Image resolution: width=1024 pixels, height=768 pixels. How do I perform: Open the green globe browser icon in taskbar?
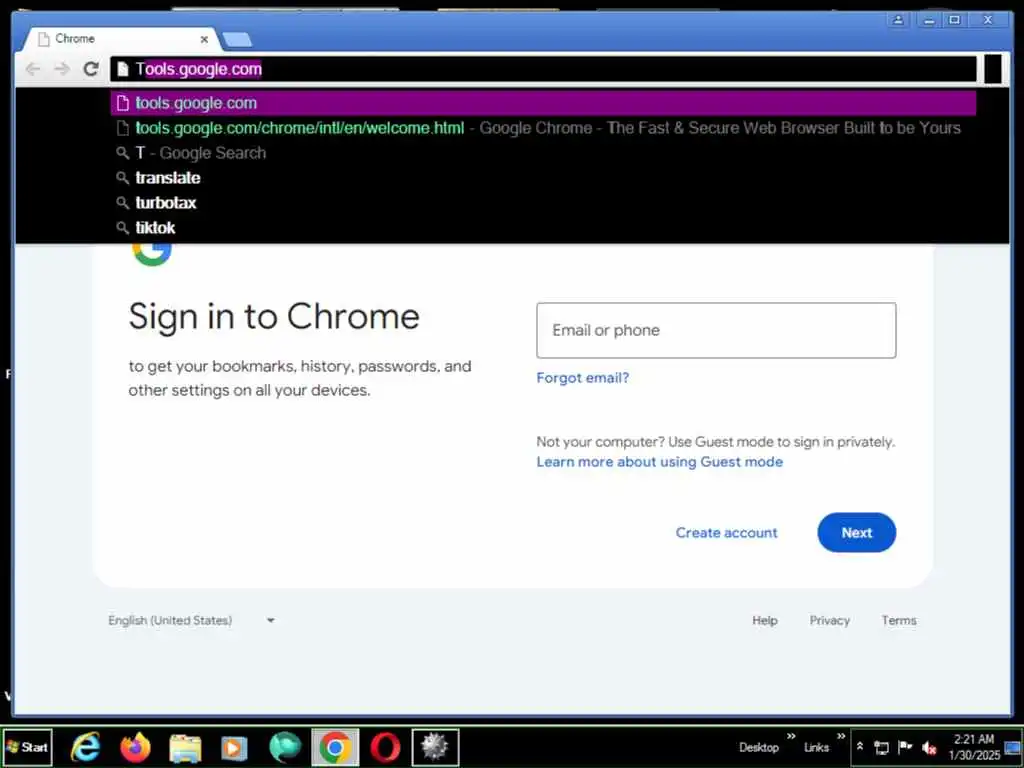tap(285, 747)
